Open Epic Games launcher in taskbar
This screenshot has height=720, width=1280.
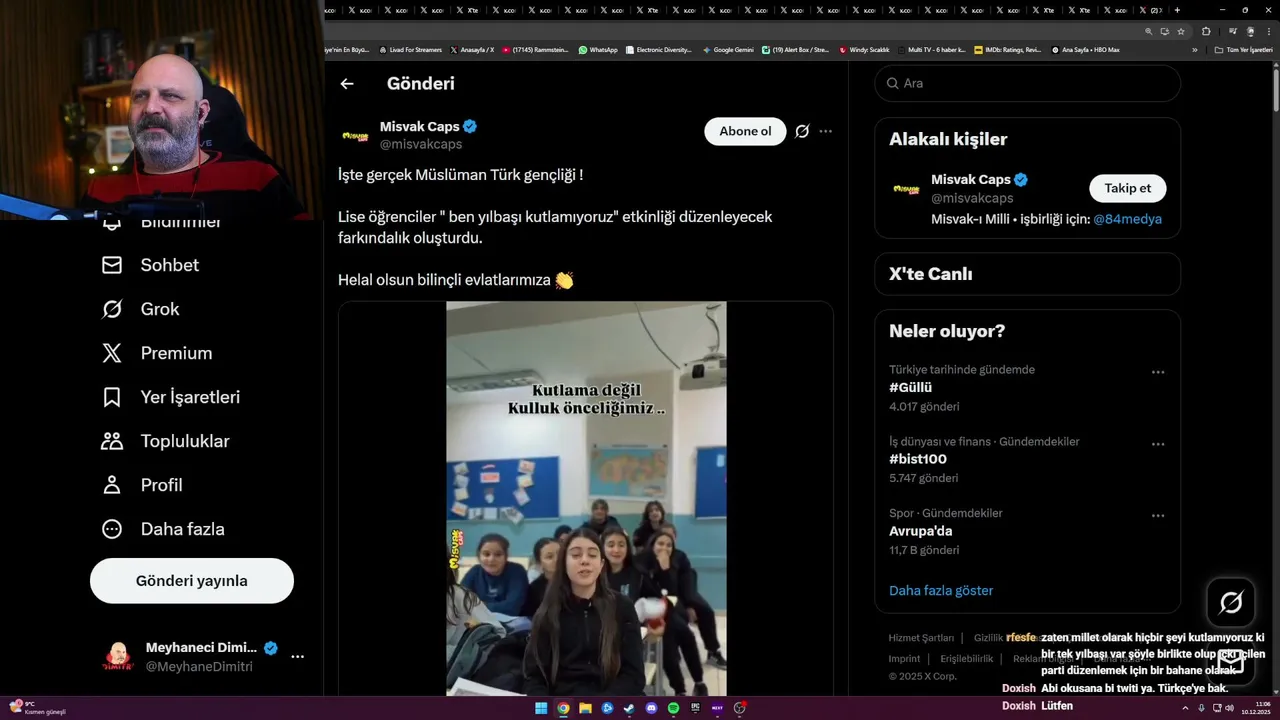coord(695,708)
